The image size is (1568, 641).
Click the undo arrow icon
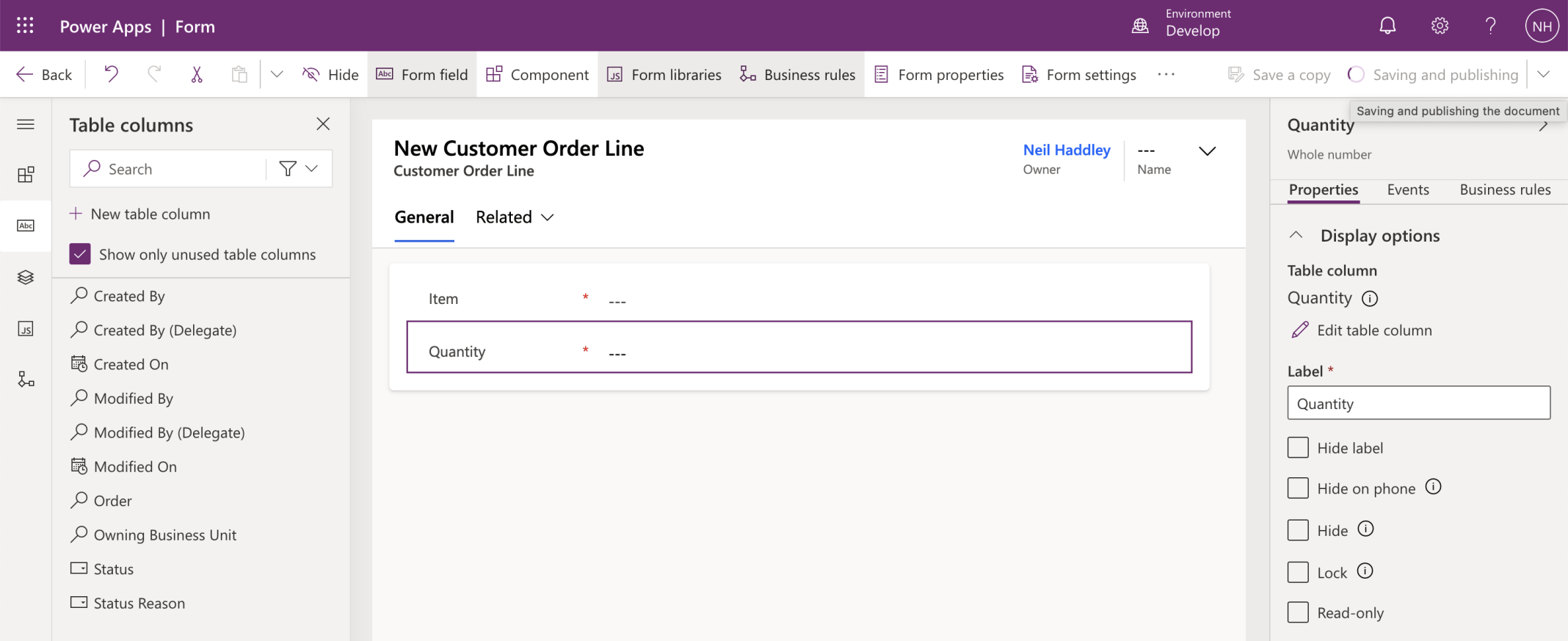click(x=111, y=74)
